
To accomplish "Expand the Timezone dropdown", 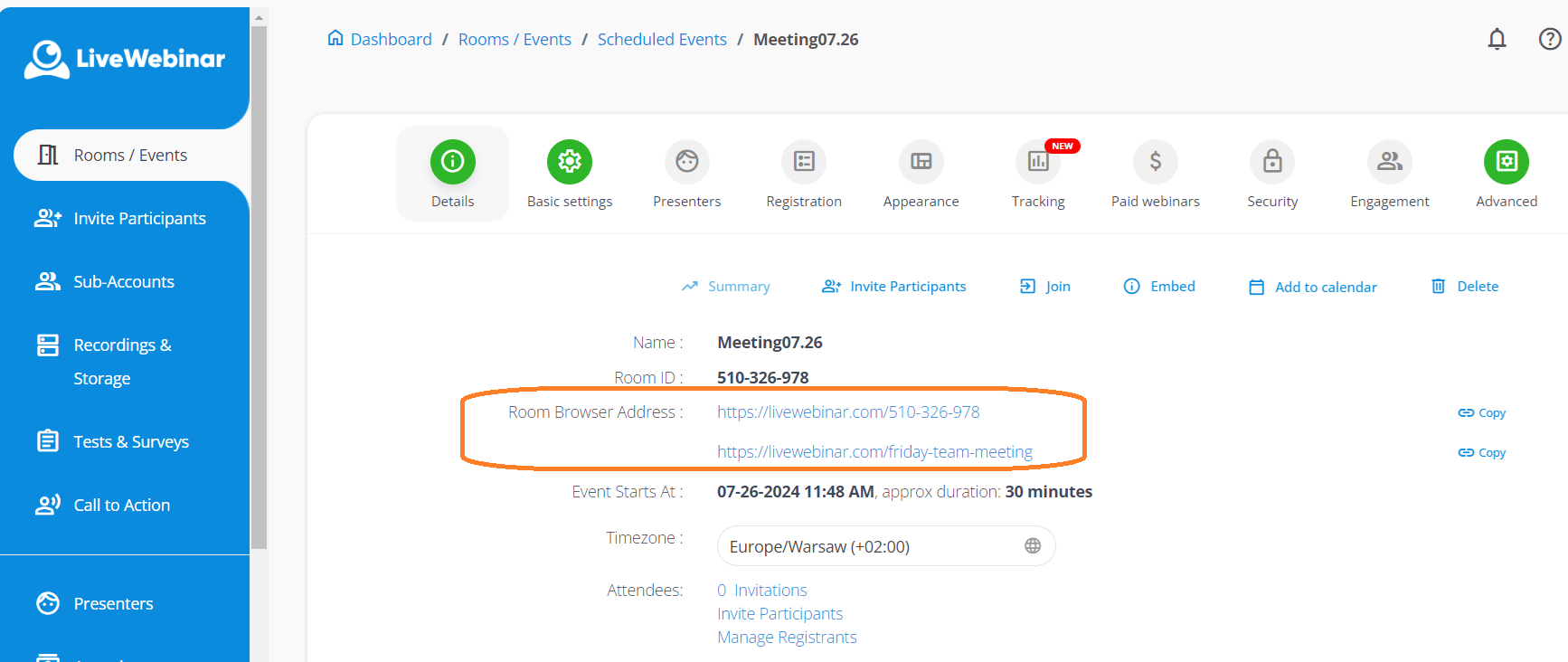I will (885, 546).
